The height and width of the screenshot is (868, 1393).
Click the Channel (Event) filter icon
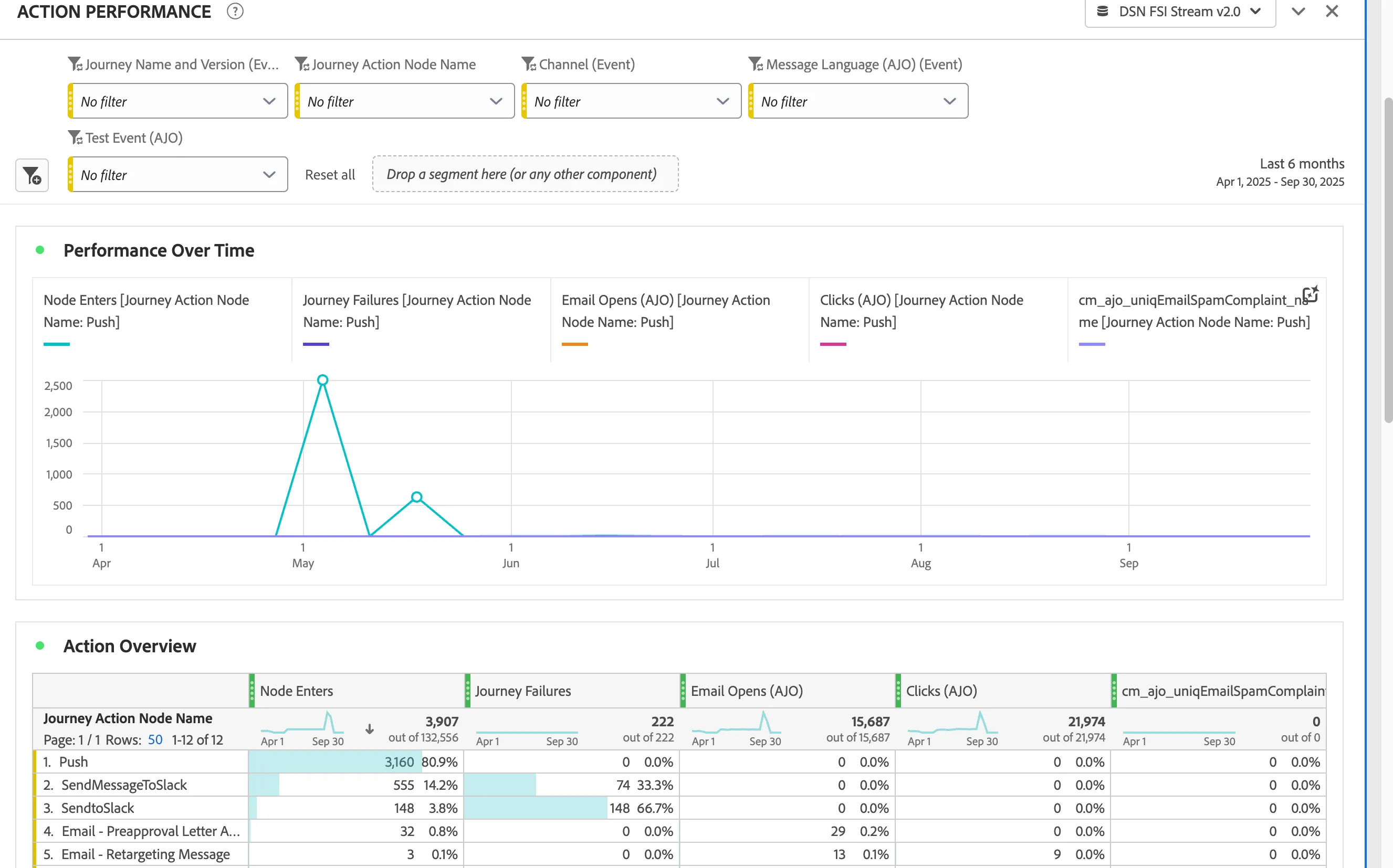tap(528, 63)
